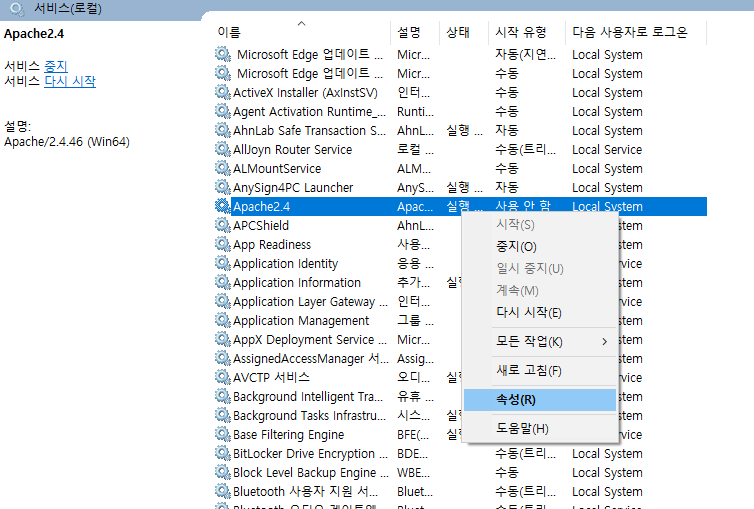754x509 pixels.
Task: Click the 사용 안 함 startup type of Apache2.4
Action: (523, 206)
